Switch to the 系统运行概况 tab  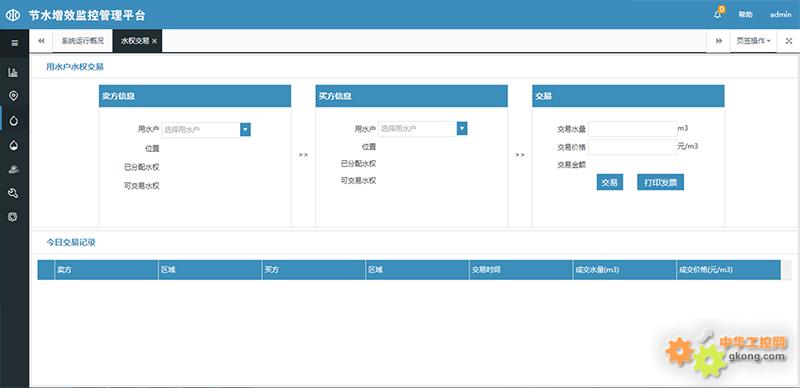[83, 41]
